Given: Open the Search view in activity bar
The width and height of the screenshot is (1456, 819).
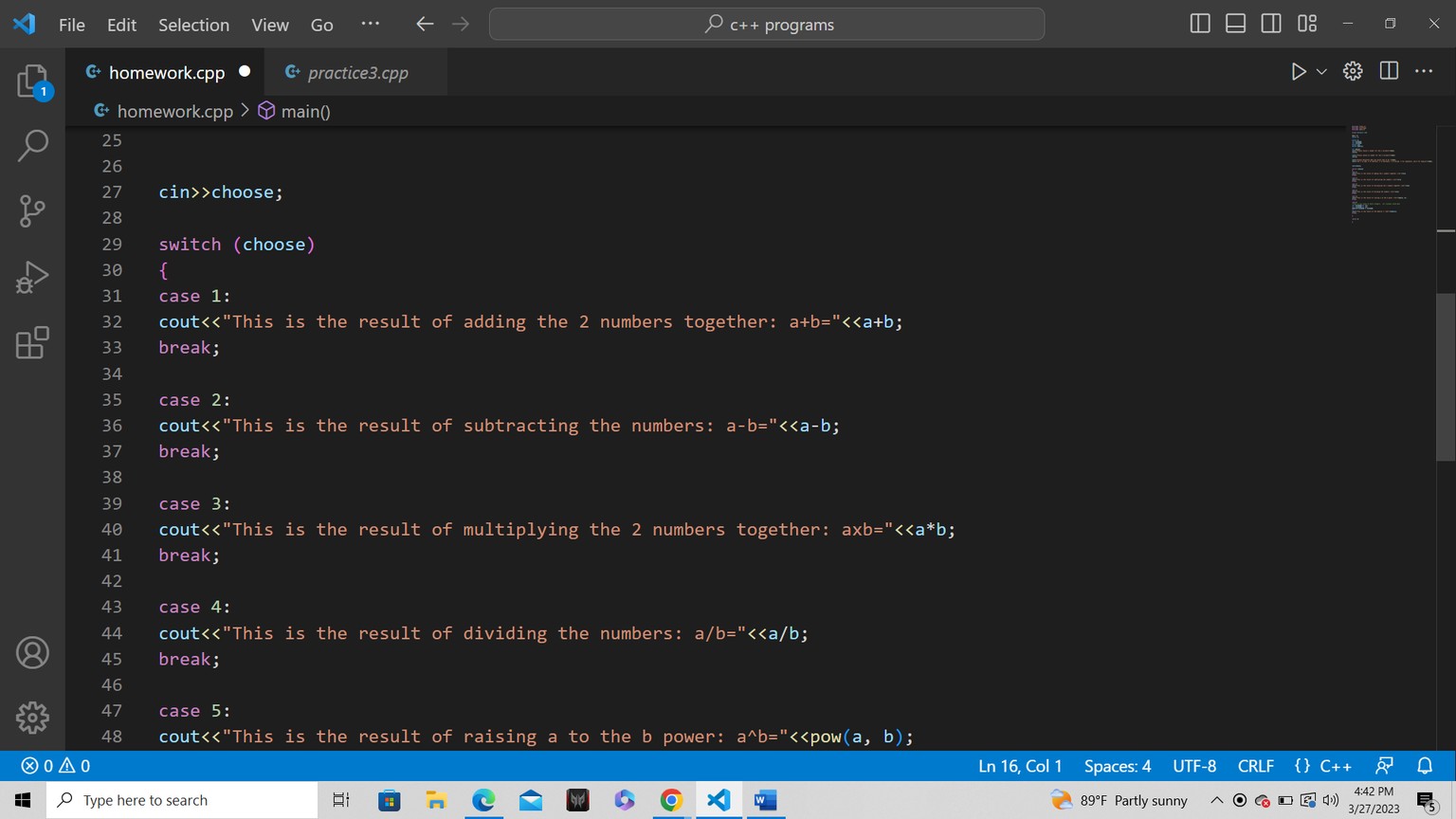Looking at the screenshot, I should pos(32,145).
